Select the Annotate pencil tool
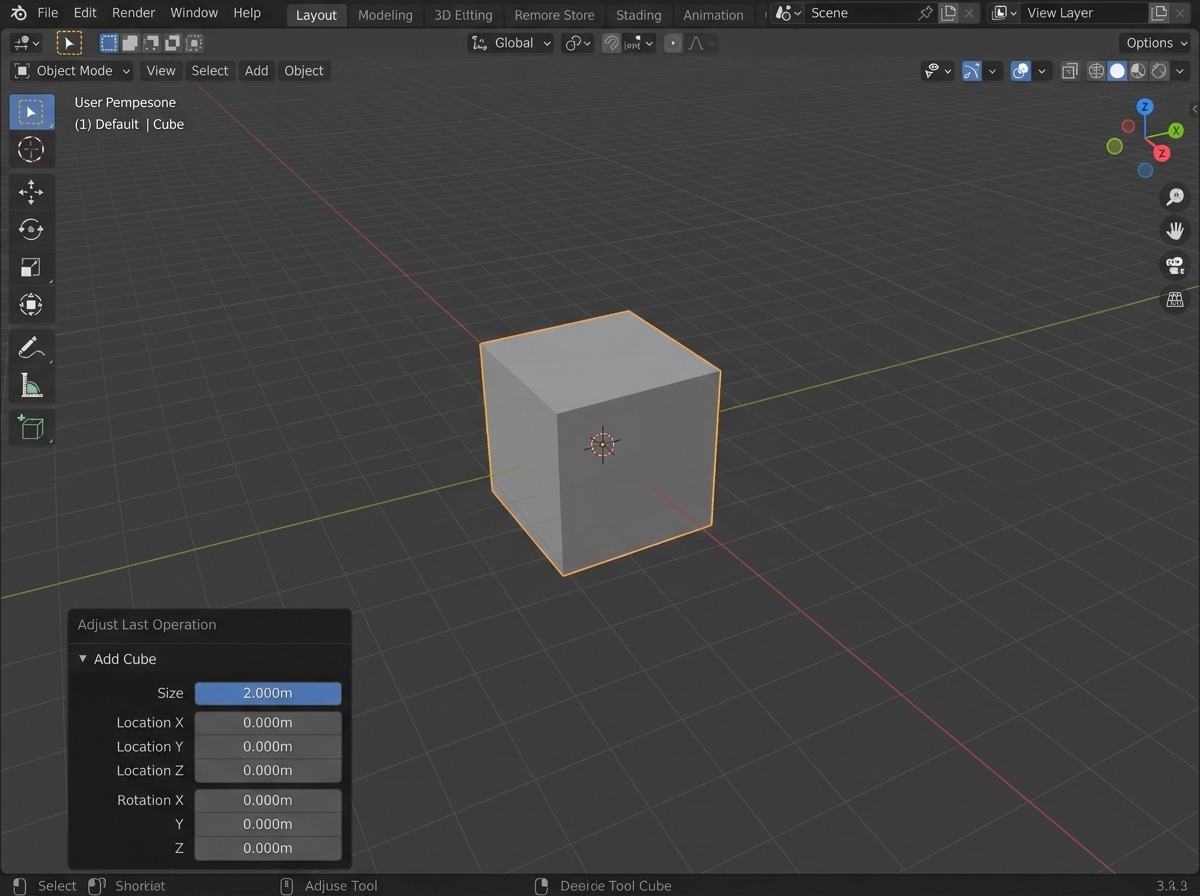 click(x=32, y=347)
